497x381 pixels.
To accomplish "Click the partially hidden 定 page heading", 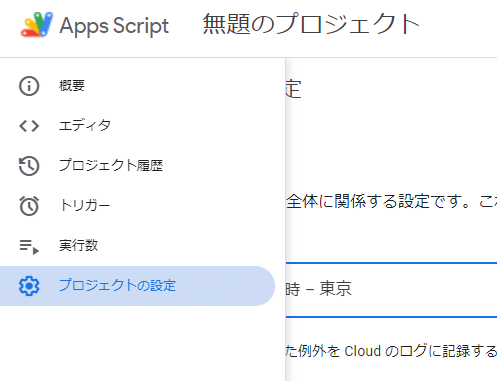I will coord(294,89).
